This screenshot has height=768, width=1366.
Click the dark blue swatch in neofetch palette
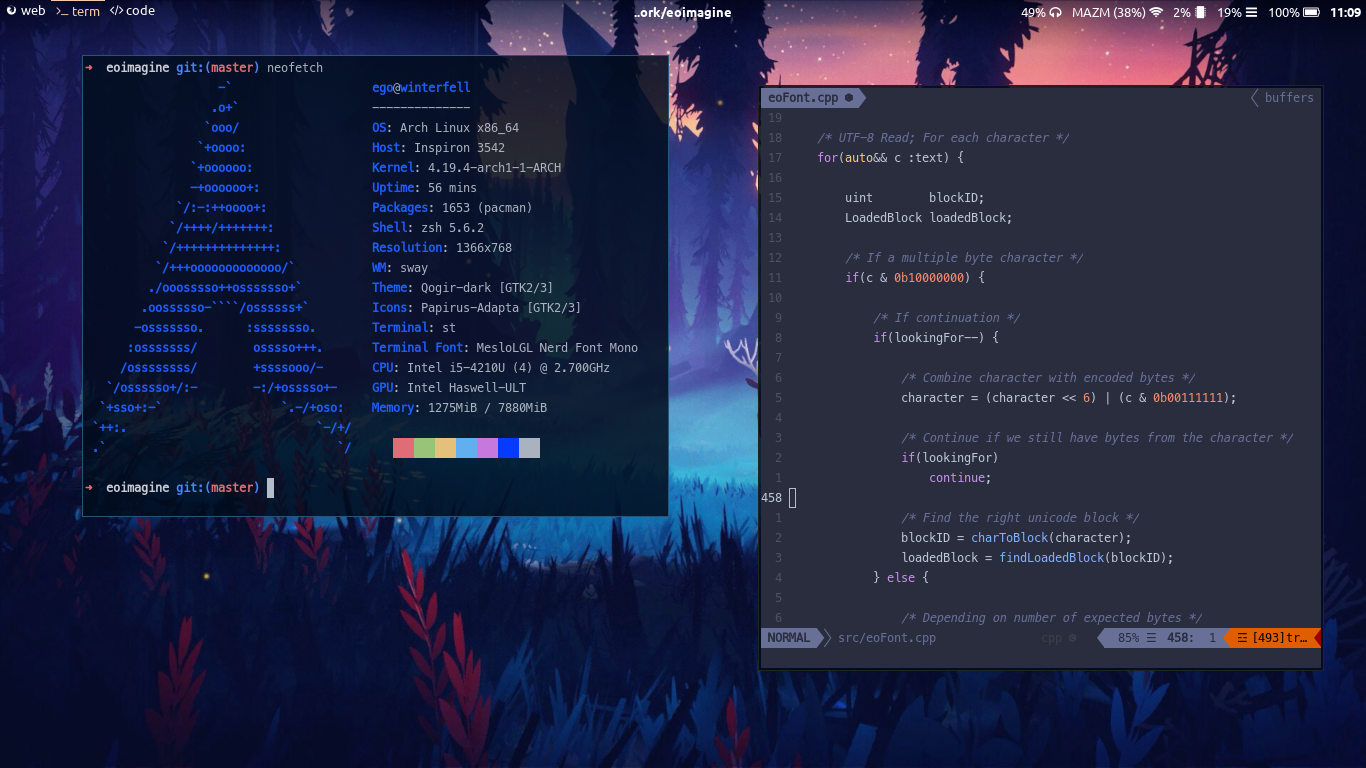click(508, 448)
